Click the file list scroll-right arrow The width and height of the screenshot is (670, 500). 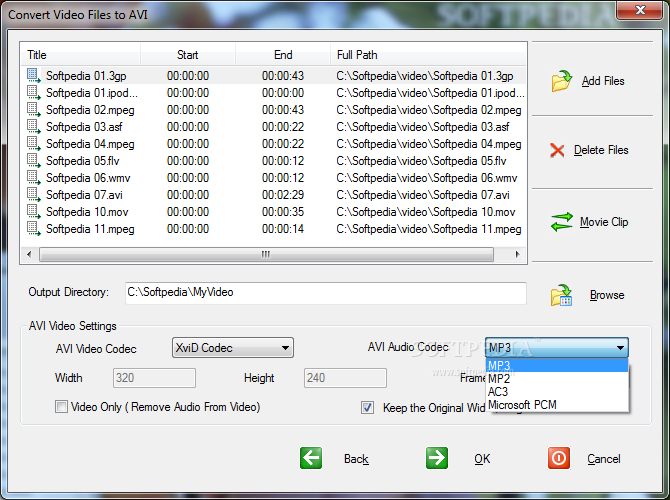coord(517,254)
